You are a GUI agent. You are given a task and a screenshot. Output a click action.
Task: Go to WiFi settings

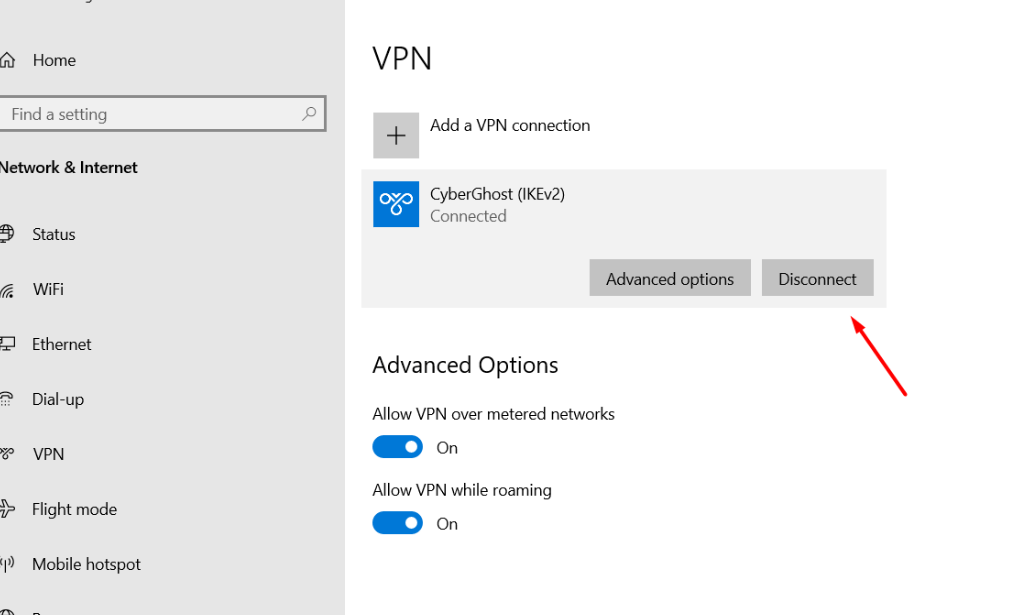[x=48, y=289]
